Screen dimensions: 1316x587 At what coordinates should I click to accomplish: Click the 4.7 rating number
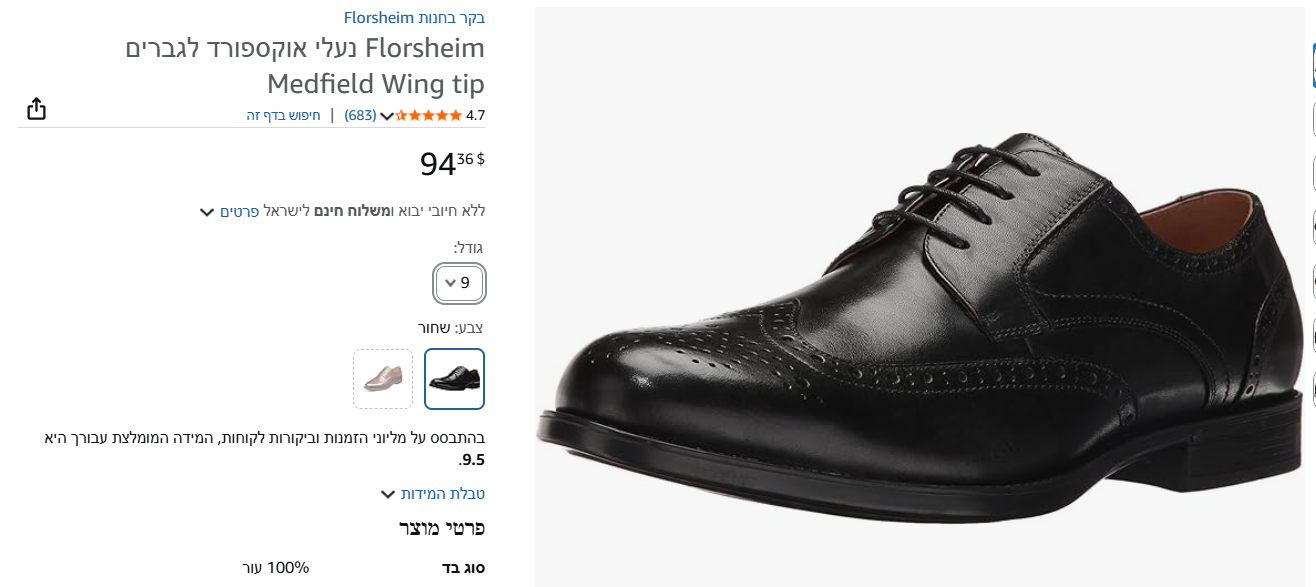475,115
